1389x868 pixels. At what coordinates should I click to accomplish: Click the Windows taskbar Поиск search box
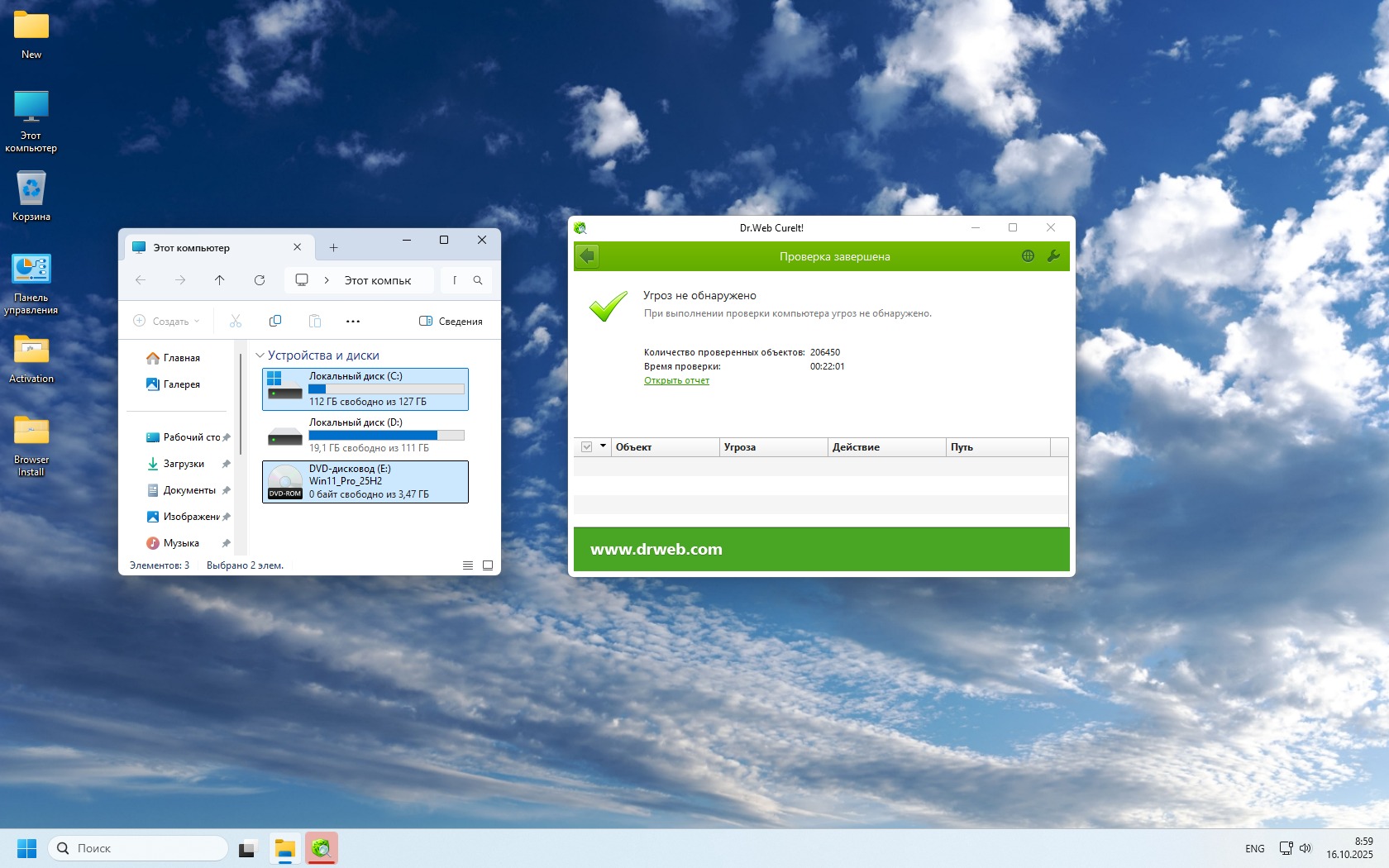point(138,848)
